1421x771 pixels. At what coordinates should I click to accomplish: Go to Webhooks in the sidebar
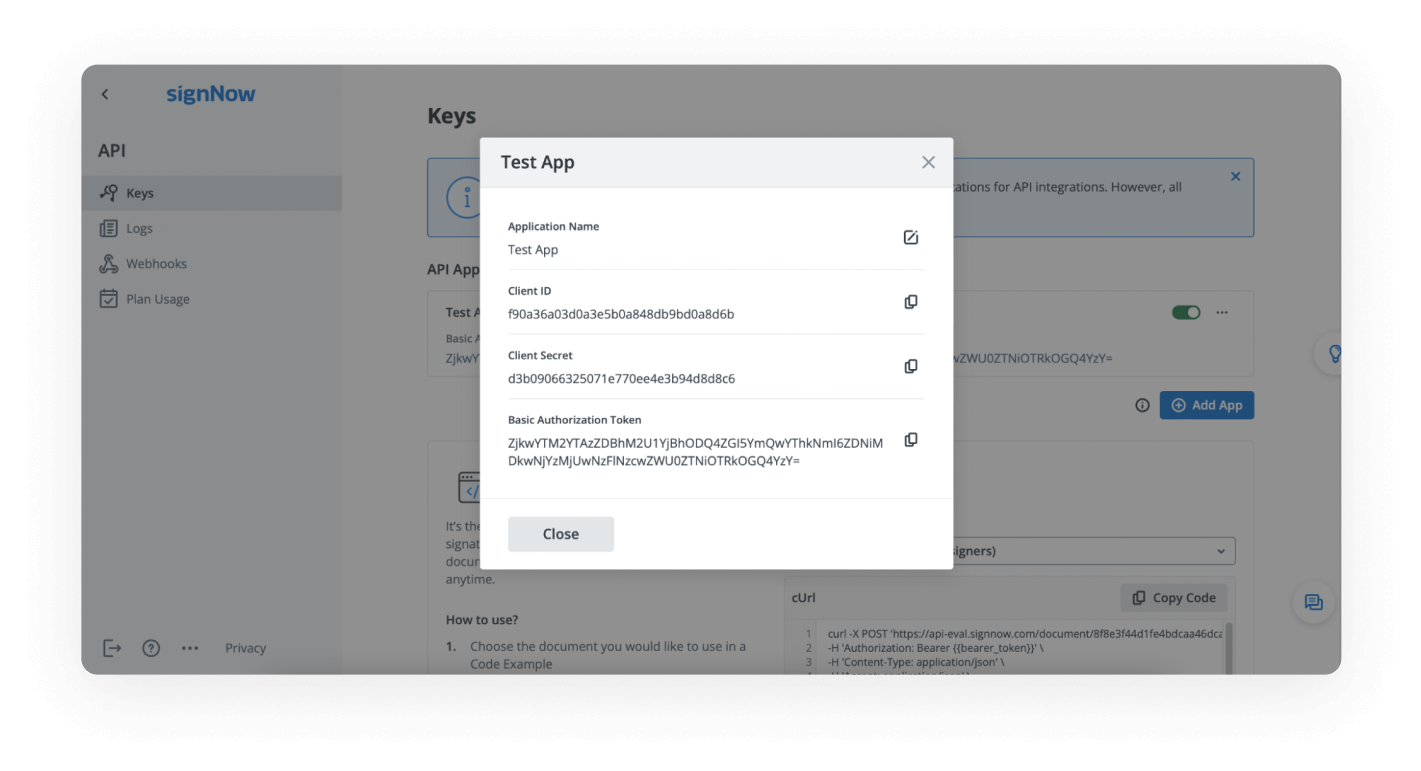click(156, 264)
